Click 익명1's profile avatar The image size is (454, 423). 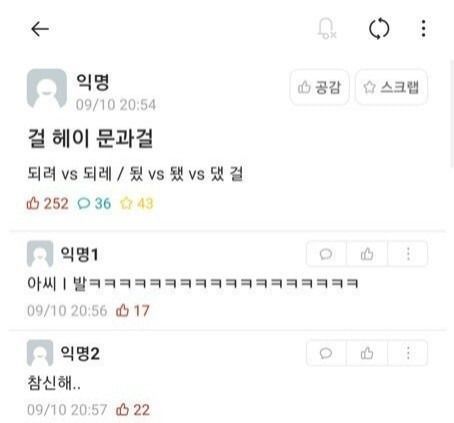click(40, 254)
